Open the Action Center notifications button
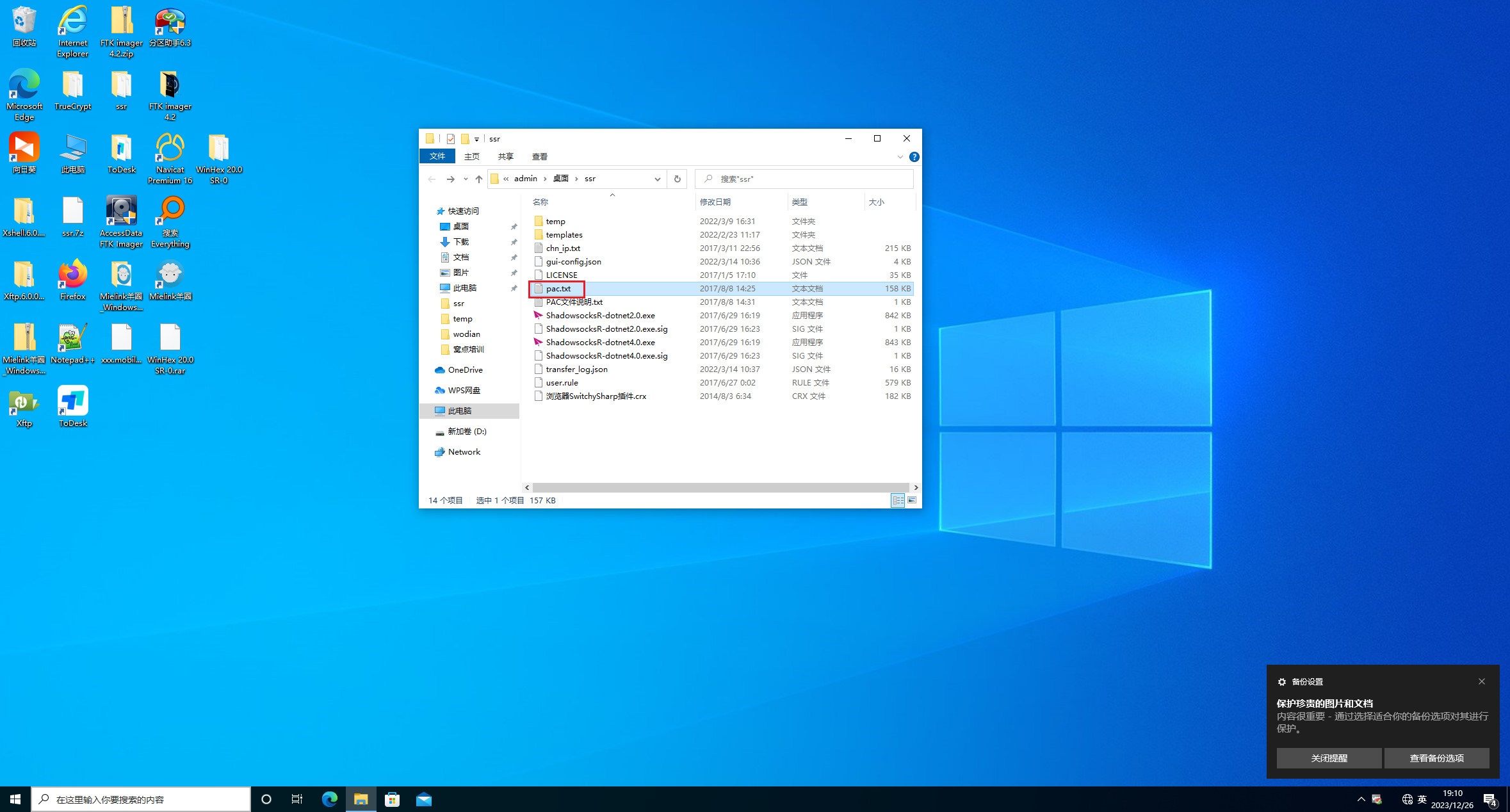The image size is (1510, 812). pos(1490,799)
